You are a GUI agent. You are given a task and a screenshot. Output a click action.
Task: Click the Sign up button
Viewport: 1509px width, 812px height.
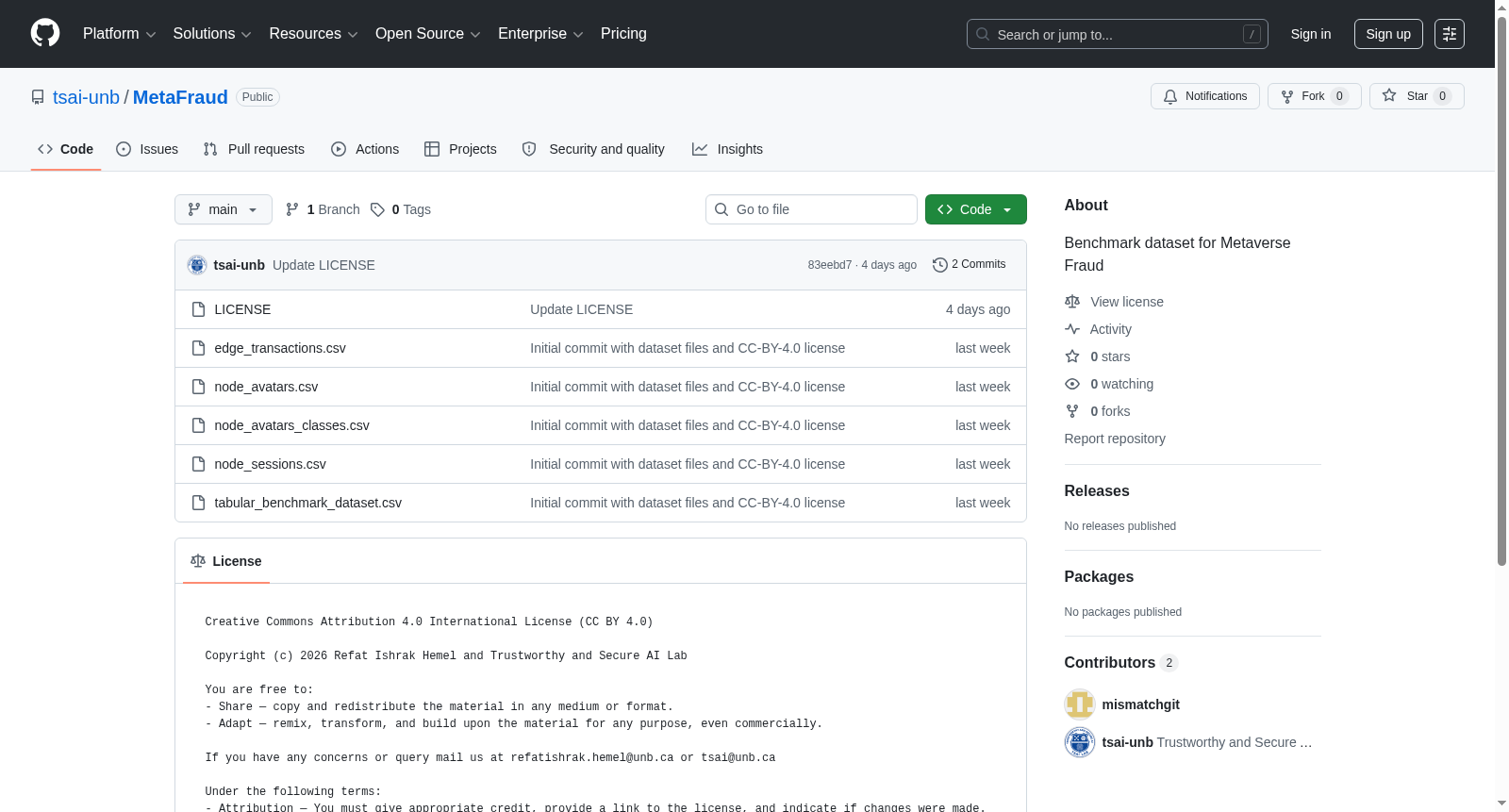1388,34
